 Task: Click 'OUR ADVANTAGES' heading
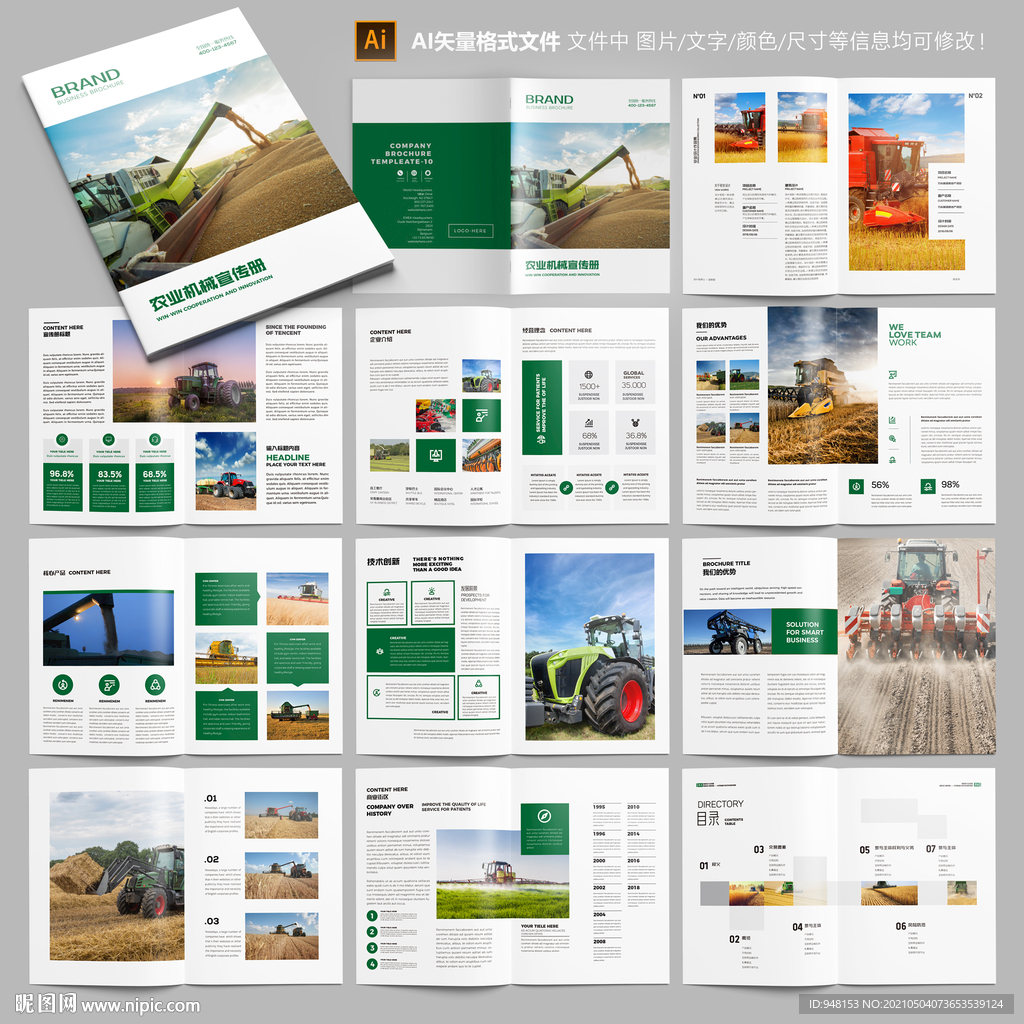tap(721, 338)
